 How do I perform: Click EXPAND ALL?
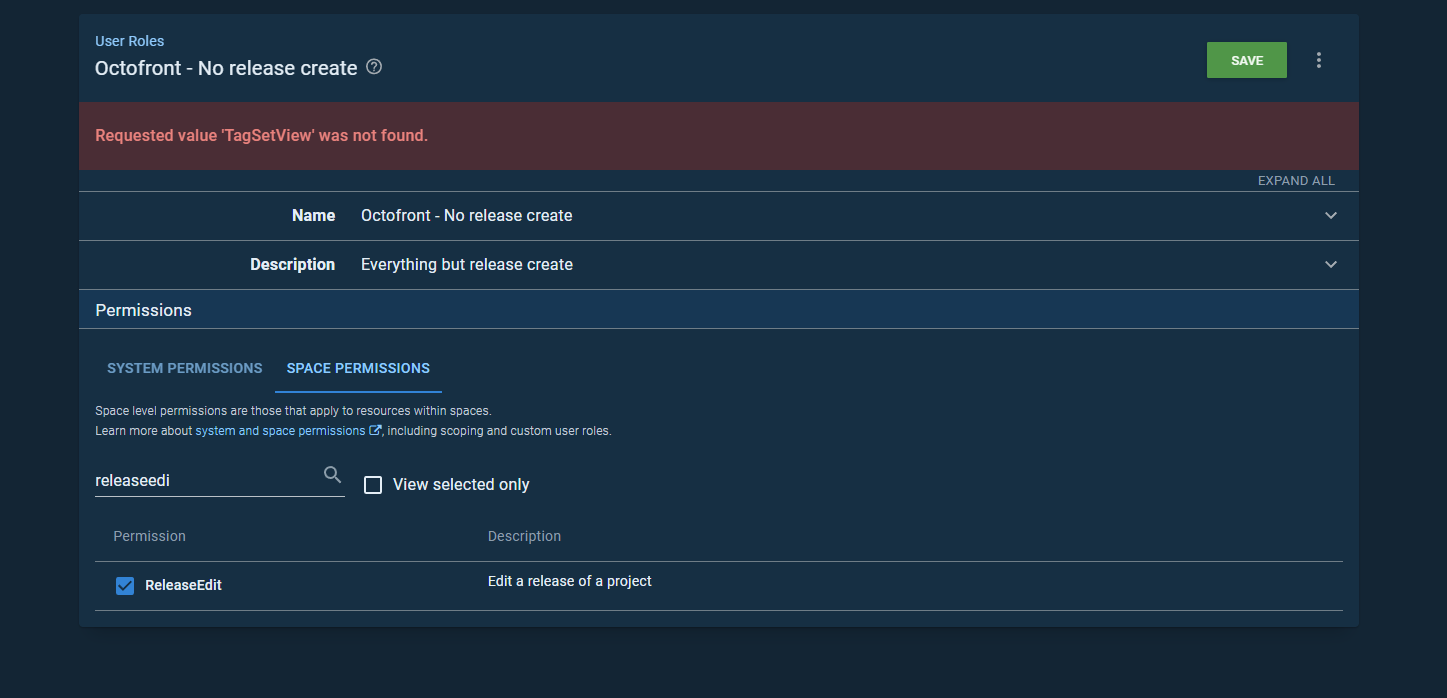click(x=1296, y=181)
